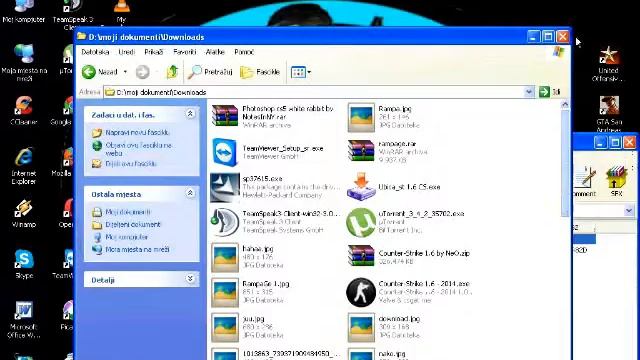This screenshot has width=640, height=360.
Task: Select file name starting with 1013863
Action: (x=290, y=353)
